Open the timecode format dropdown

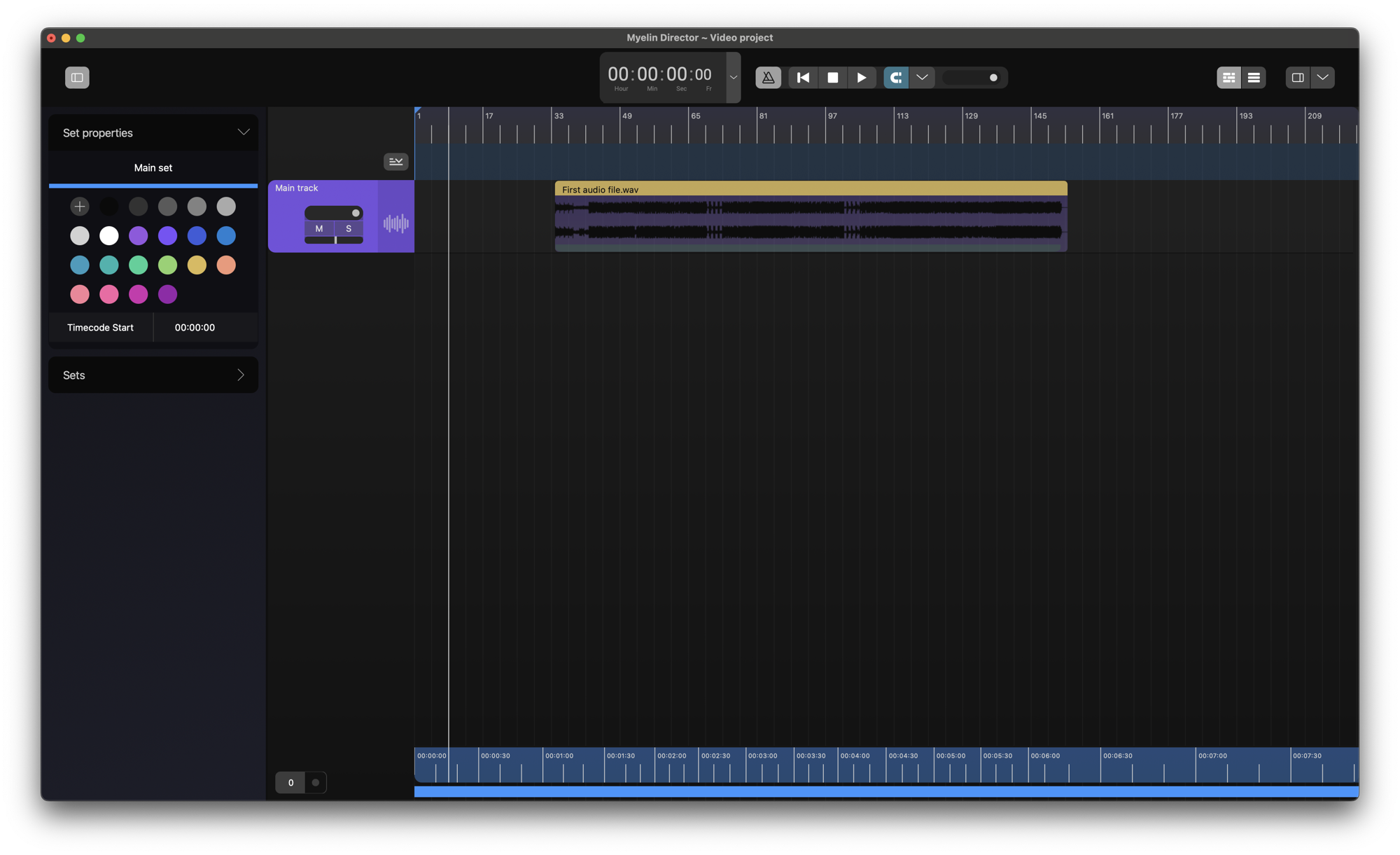coord(733,78)
